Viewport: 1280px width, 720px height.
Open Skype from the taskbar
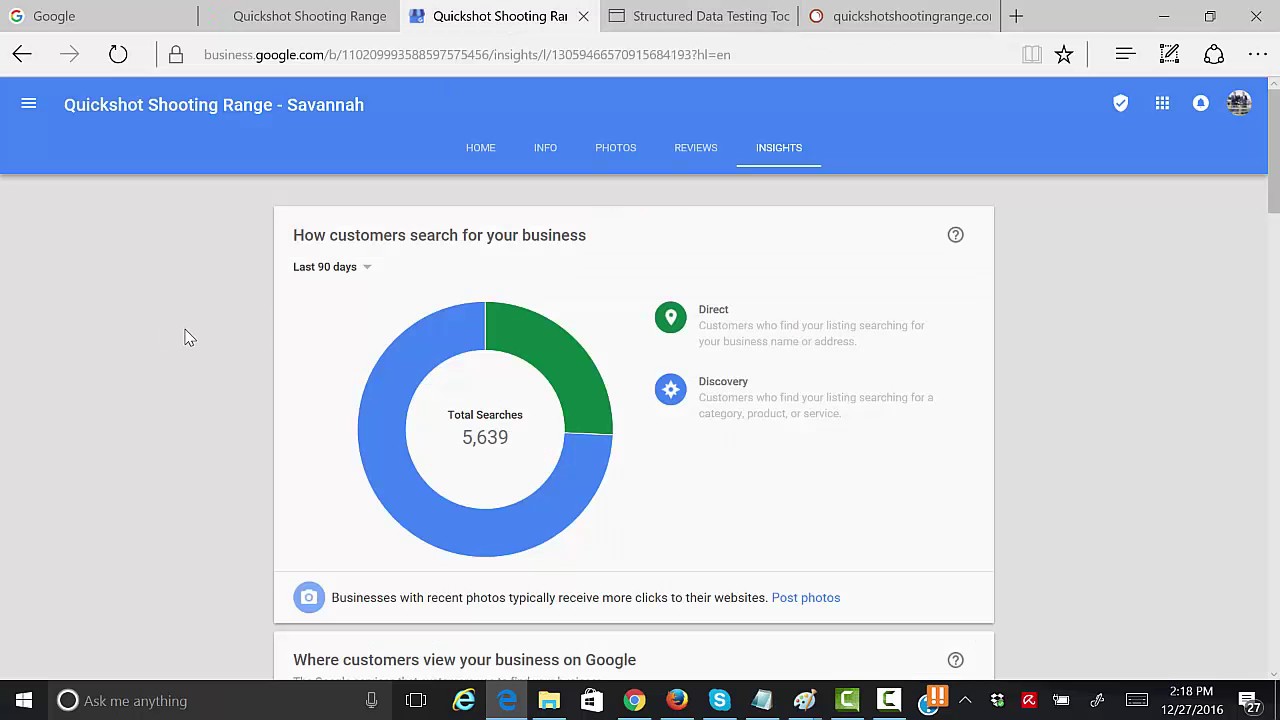click(720, 701)
